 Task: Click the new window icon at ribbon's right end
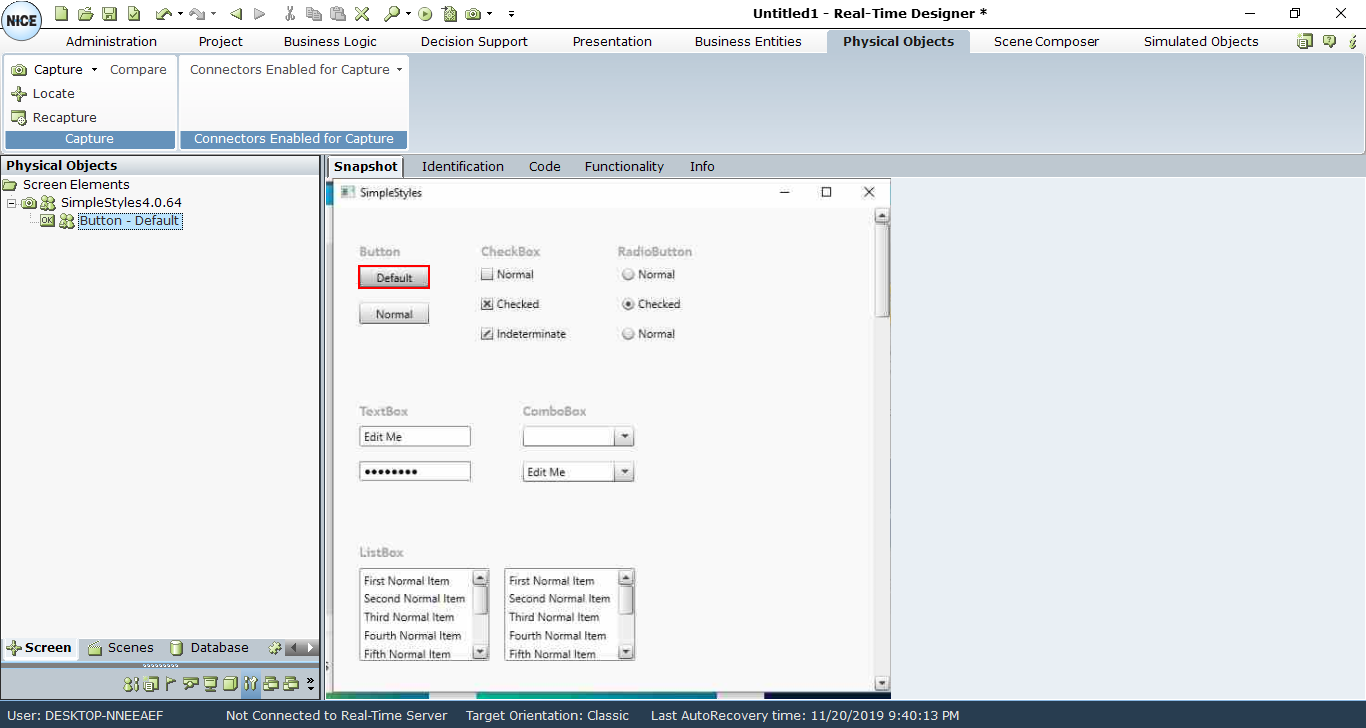pyautogui.click(x=1305, y=41)
